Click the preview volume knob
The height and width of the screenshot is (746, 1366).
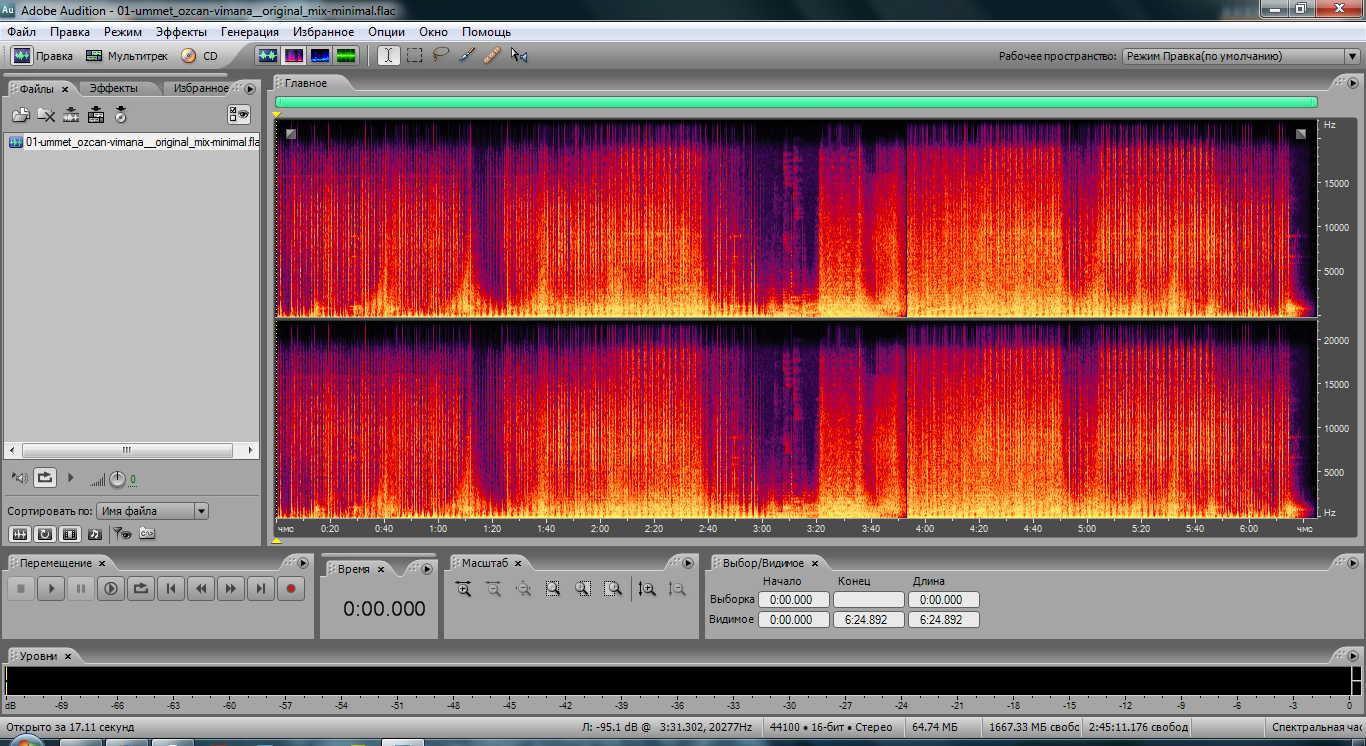[117, 479]
